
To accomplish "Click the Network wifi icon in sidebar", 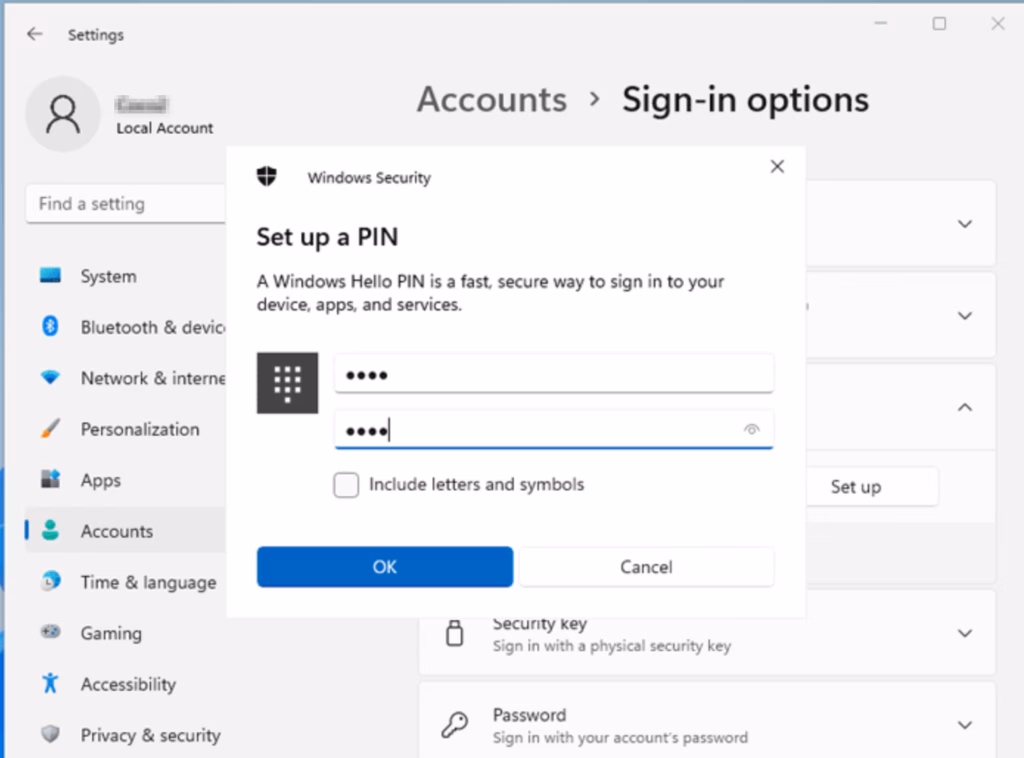I will (50, 378).
